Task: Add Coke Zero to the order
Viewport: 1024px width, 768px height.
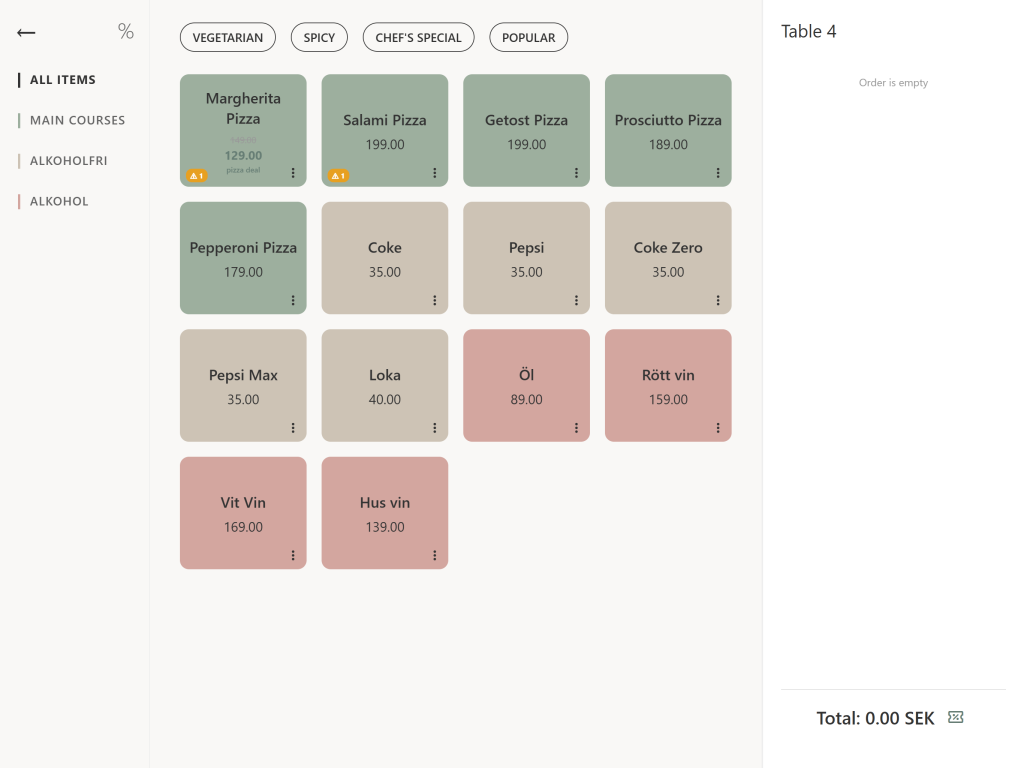Action: 668,258
